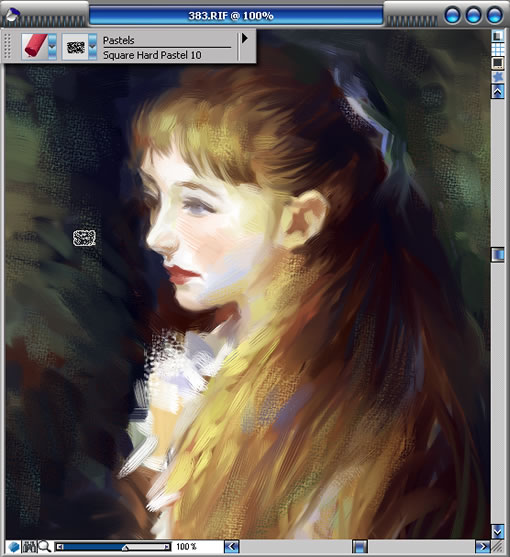
Task: Click the horizontal scrollbar thumb
Action: 360,546
